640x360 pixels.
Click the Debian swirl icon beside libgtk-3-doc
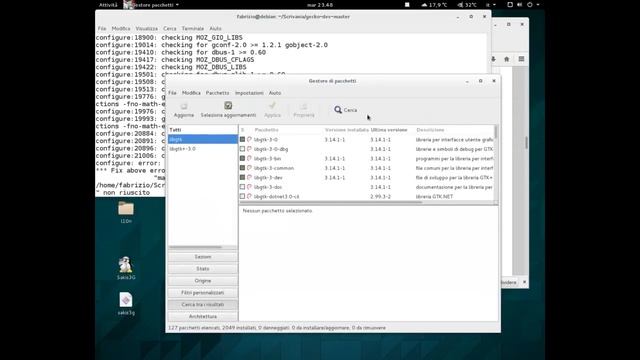tap(249, 187)
